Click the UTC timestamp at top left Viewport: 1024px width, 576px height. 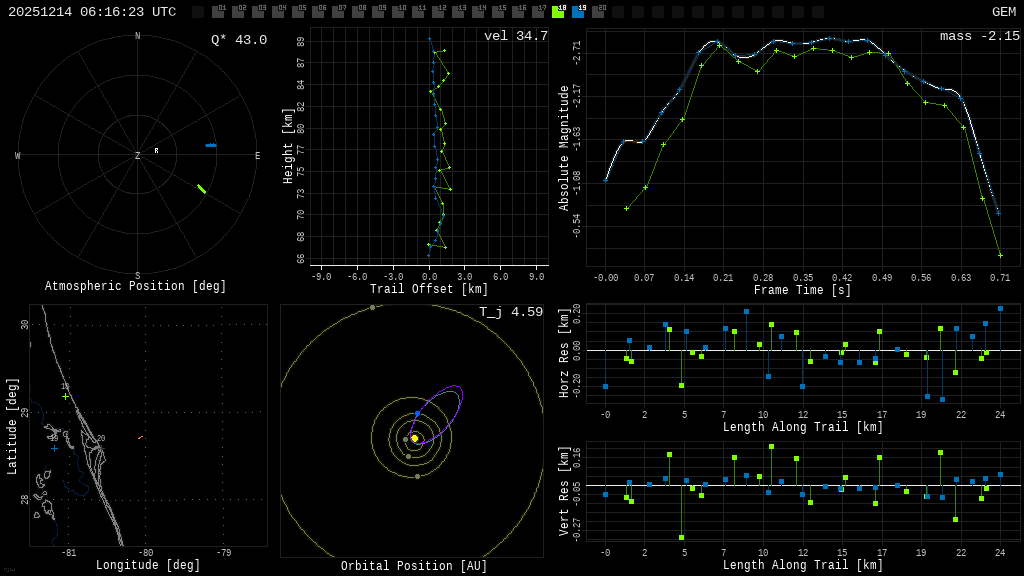(92, 12)
